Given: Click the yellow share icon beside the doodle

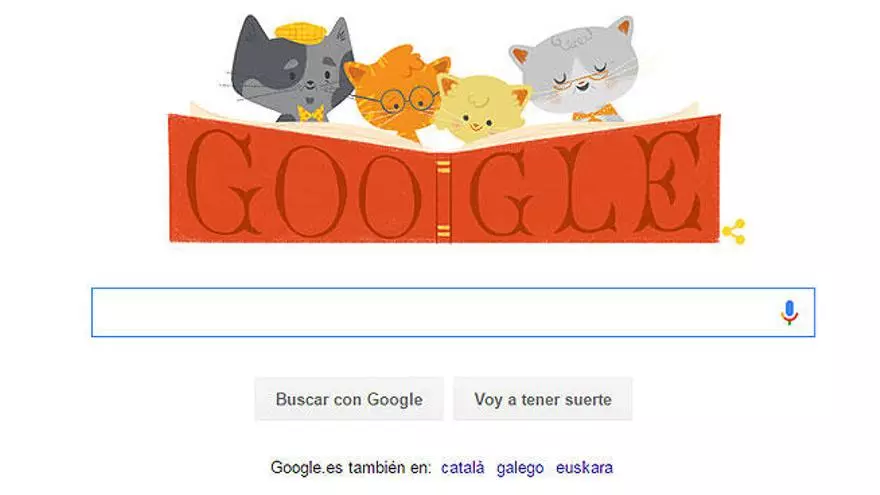Looking at the screenshot, I should pyautogui.click(x=734, y=232).
